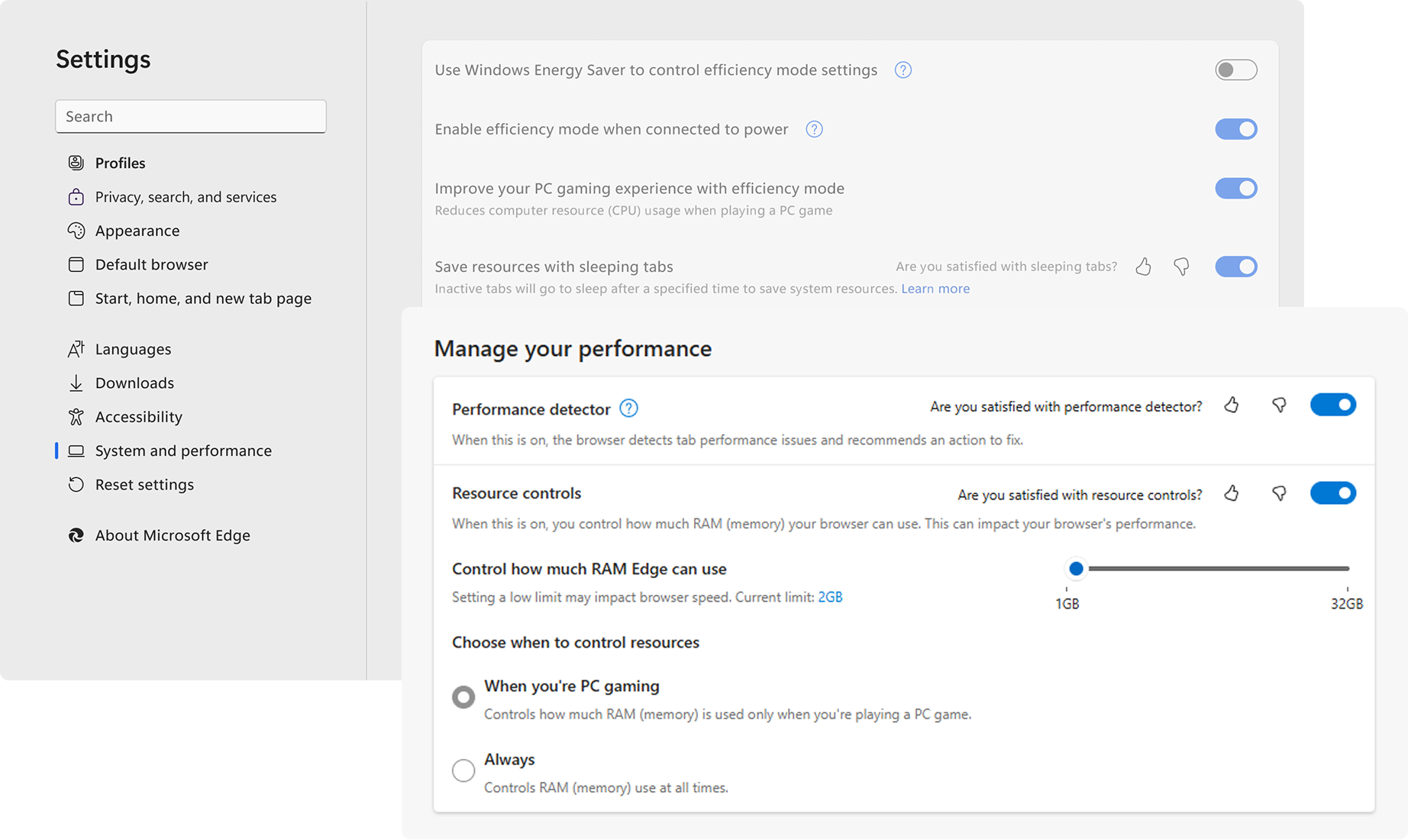Click Learn more link for sleeping tabs

coord(935,289)
